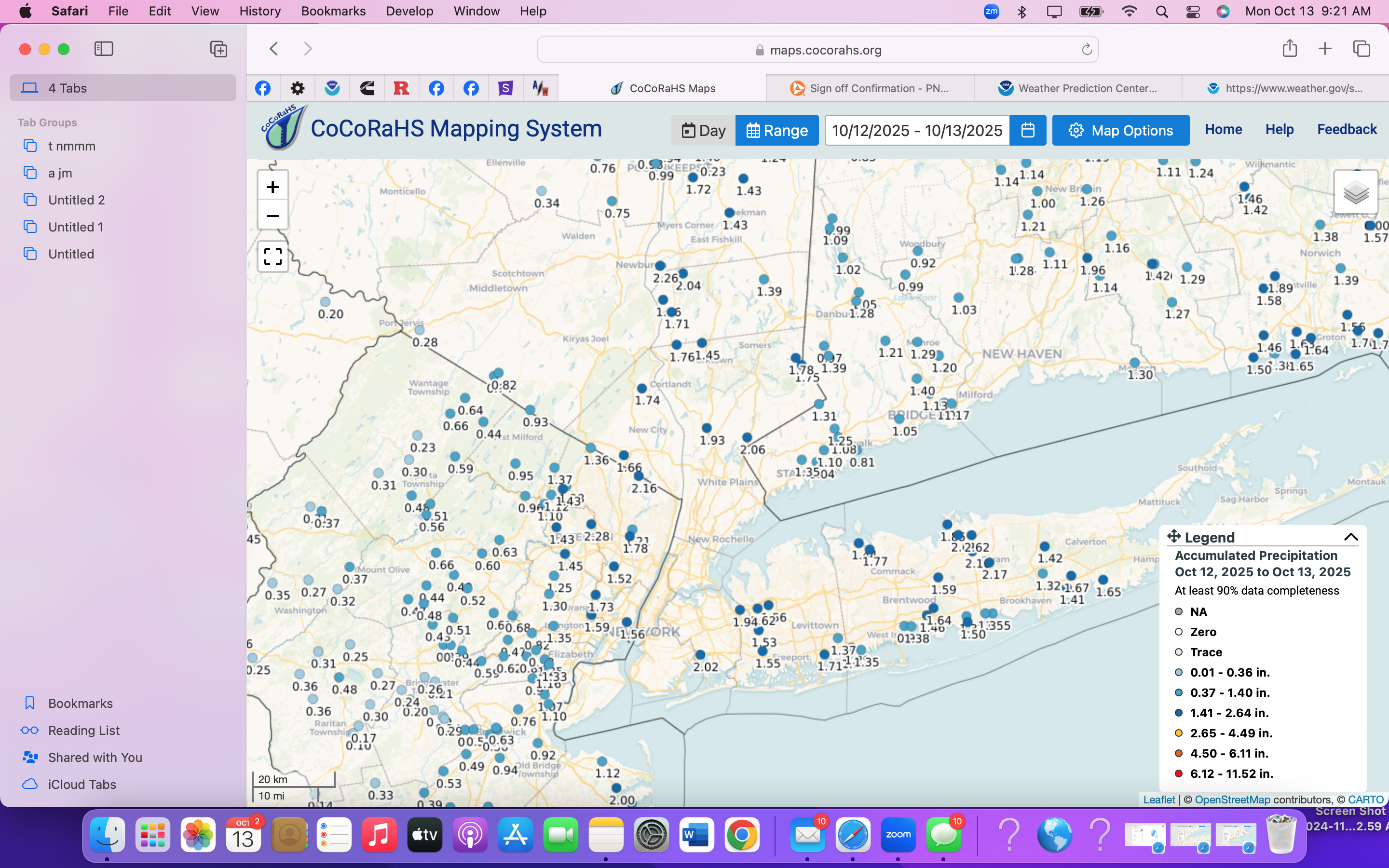This screenshot has height=868, width=1389.
Task: Click the 6.12 - 11.52 in. red swatch
Action: click(1179, 773)
